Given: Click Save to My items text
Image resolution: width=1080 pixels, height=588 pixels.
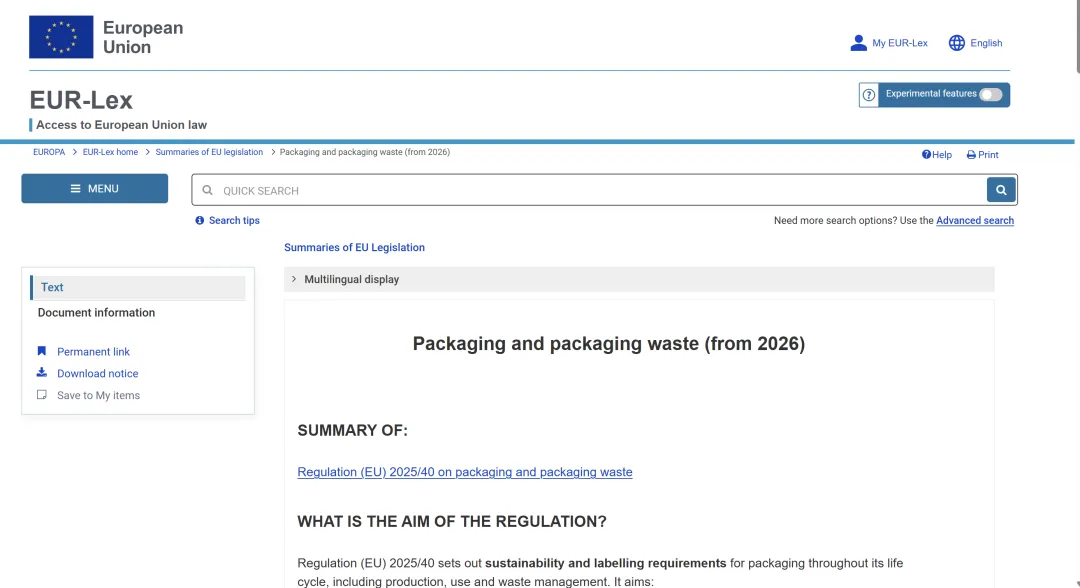Looking at the screenshot, I should [x=98, y=395].
